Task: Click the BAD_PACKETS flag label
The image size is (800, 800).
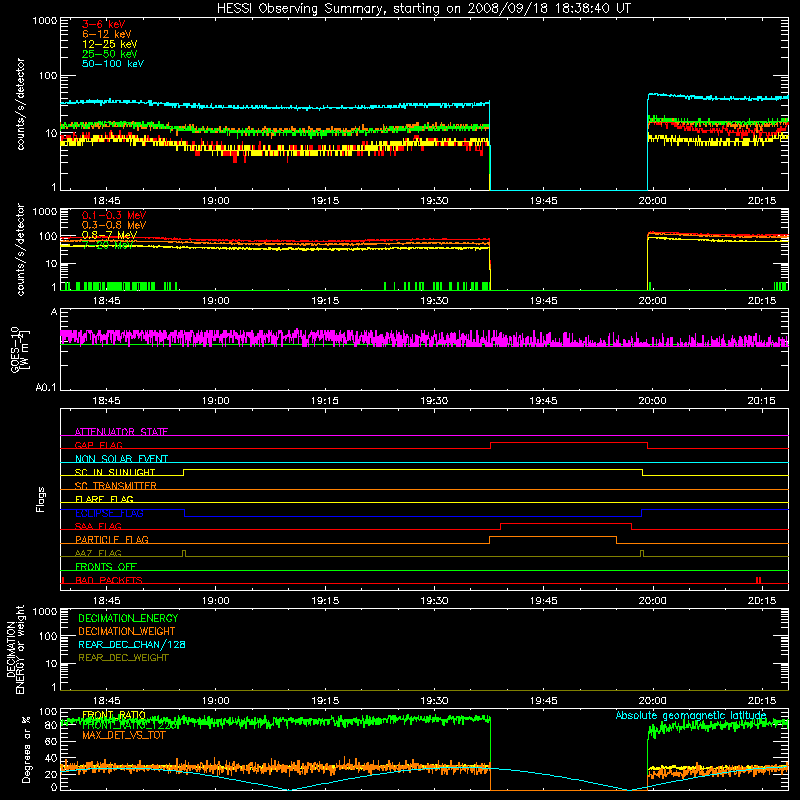Action: pyautogui.click(x=109, y=580)
